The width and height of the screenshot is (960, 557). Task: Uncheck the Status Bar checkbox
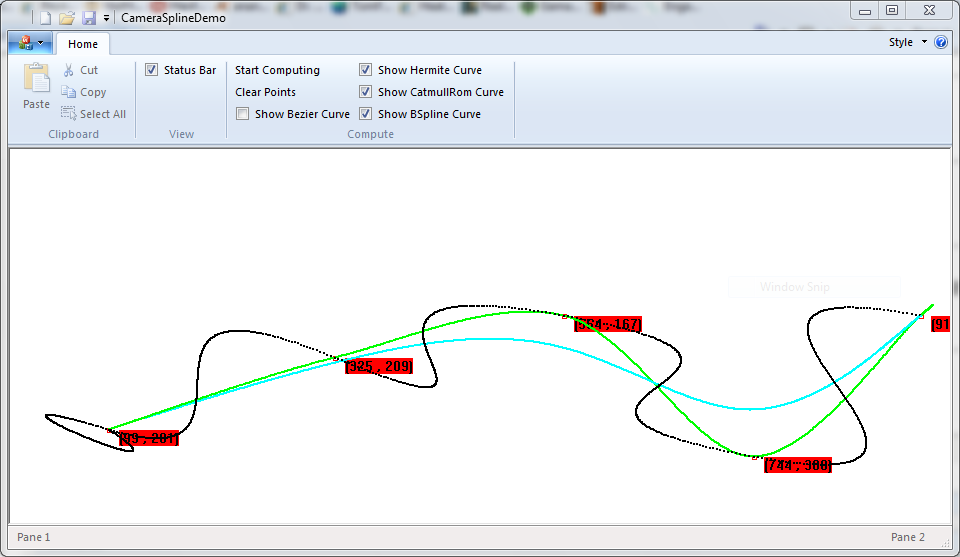[152, 70]
